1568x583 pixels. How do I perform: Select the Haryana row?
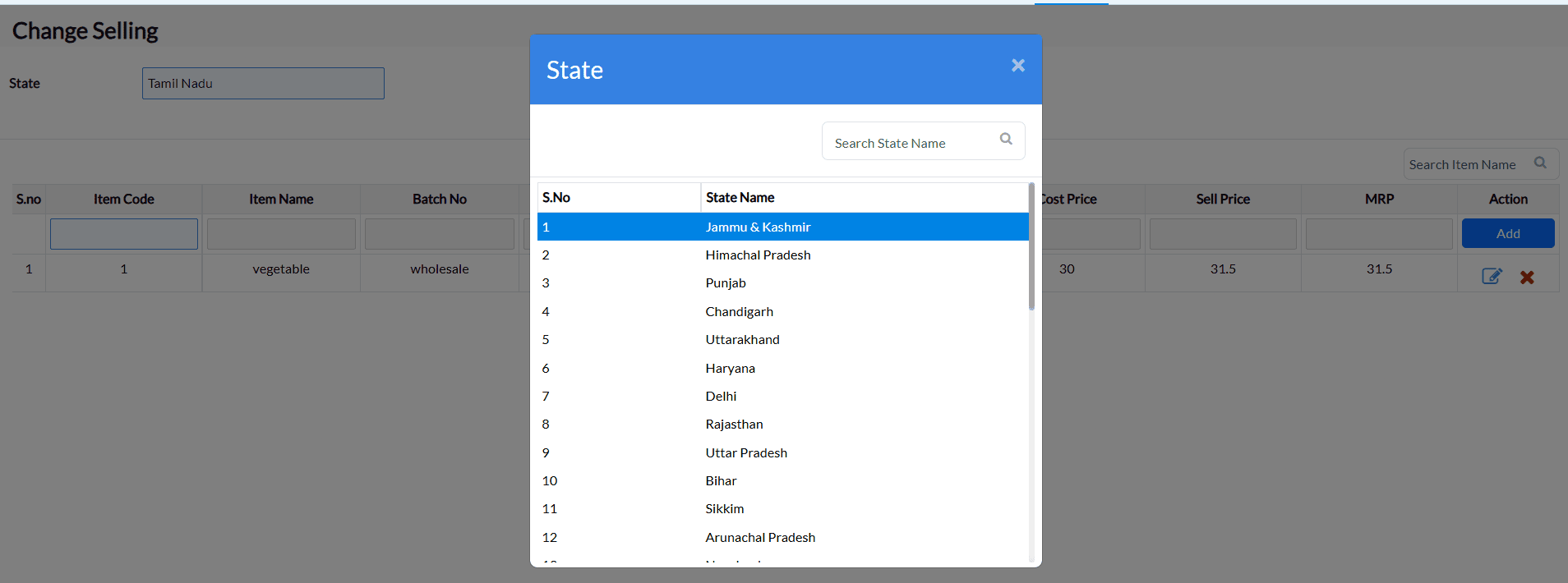coord(730,369)
